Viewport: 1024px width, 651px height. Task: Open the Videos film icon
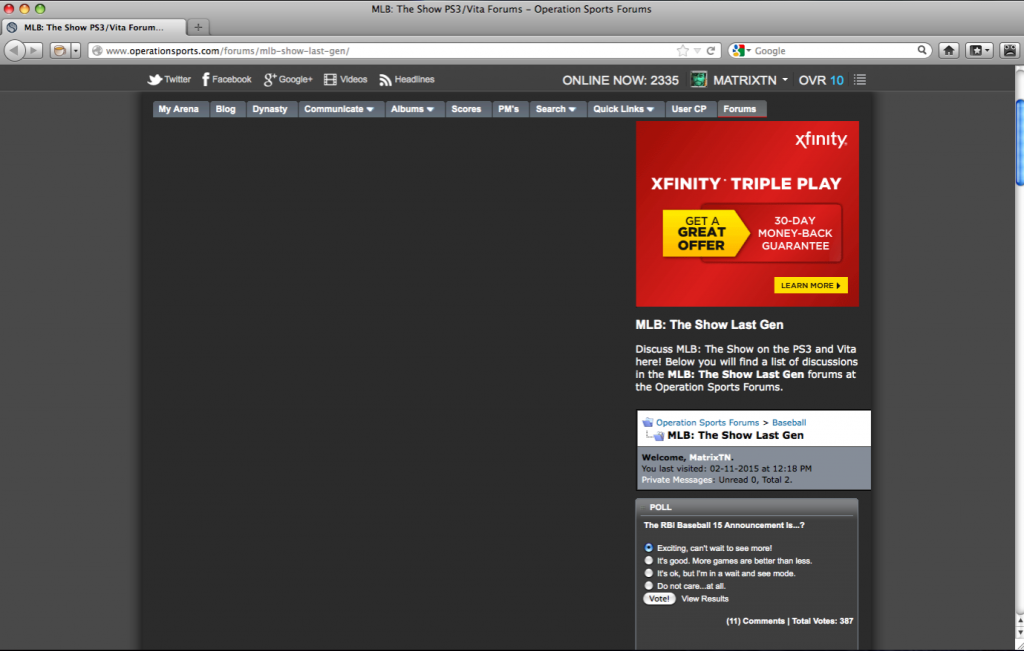pos(330,80)
